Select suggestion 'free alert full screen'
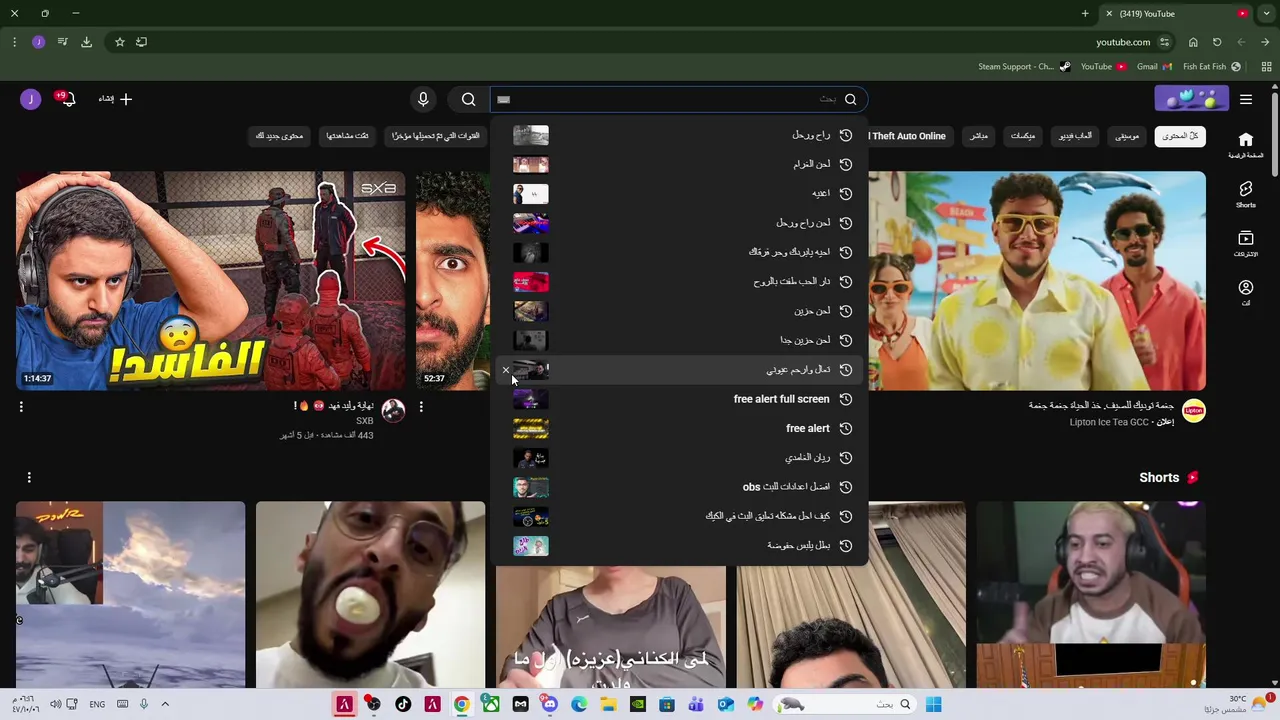The width and height of the screenshot is (1280, 720). tap(680, 399)
